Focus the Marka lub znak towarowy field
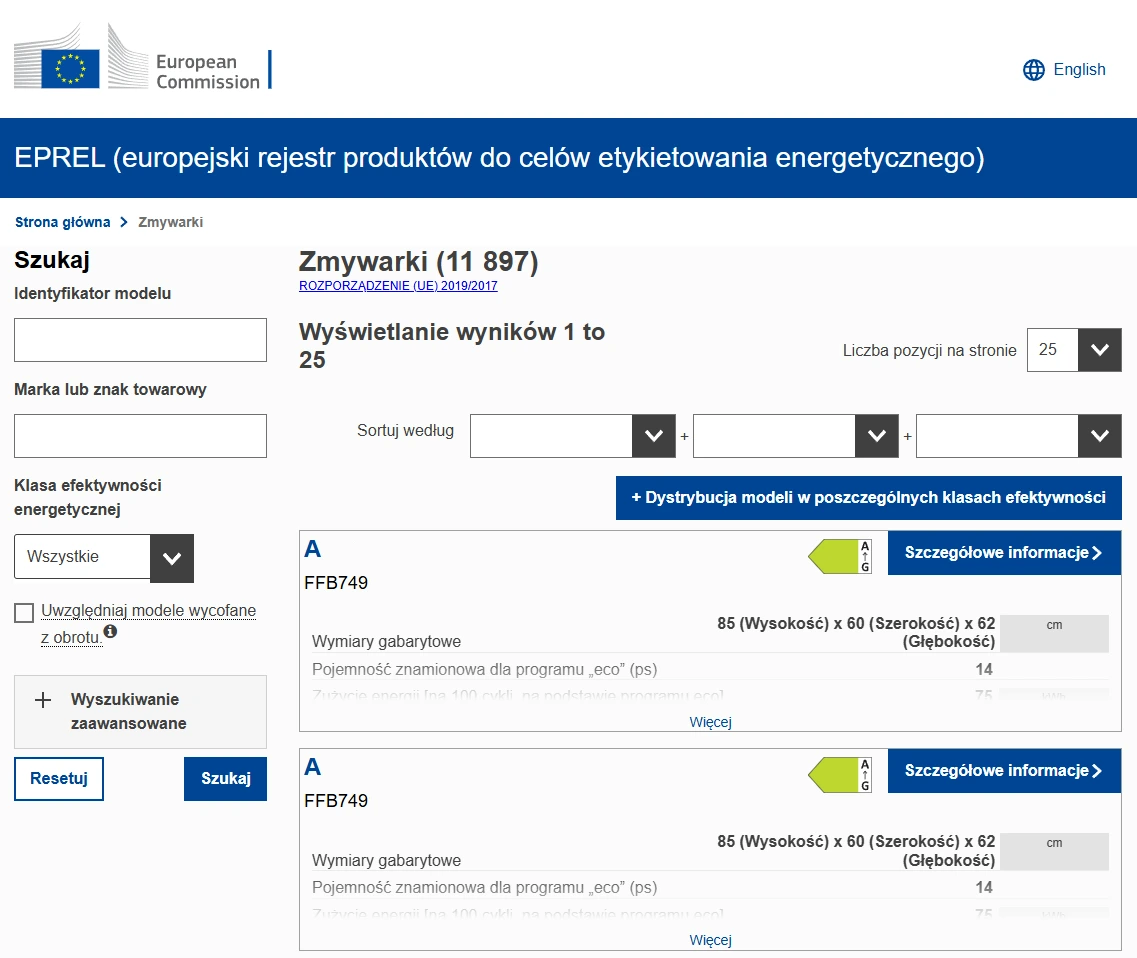This screenshot has height=958, width=1137. point(141,436)
